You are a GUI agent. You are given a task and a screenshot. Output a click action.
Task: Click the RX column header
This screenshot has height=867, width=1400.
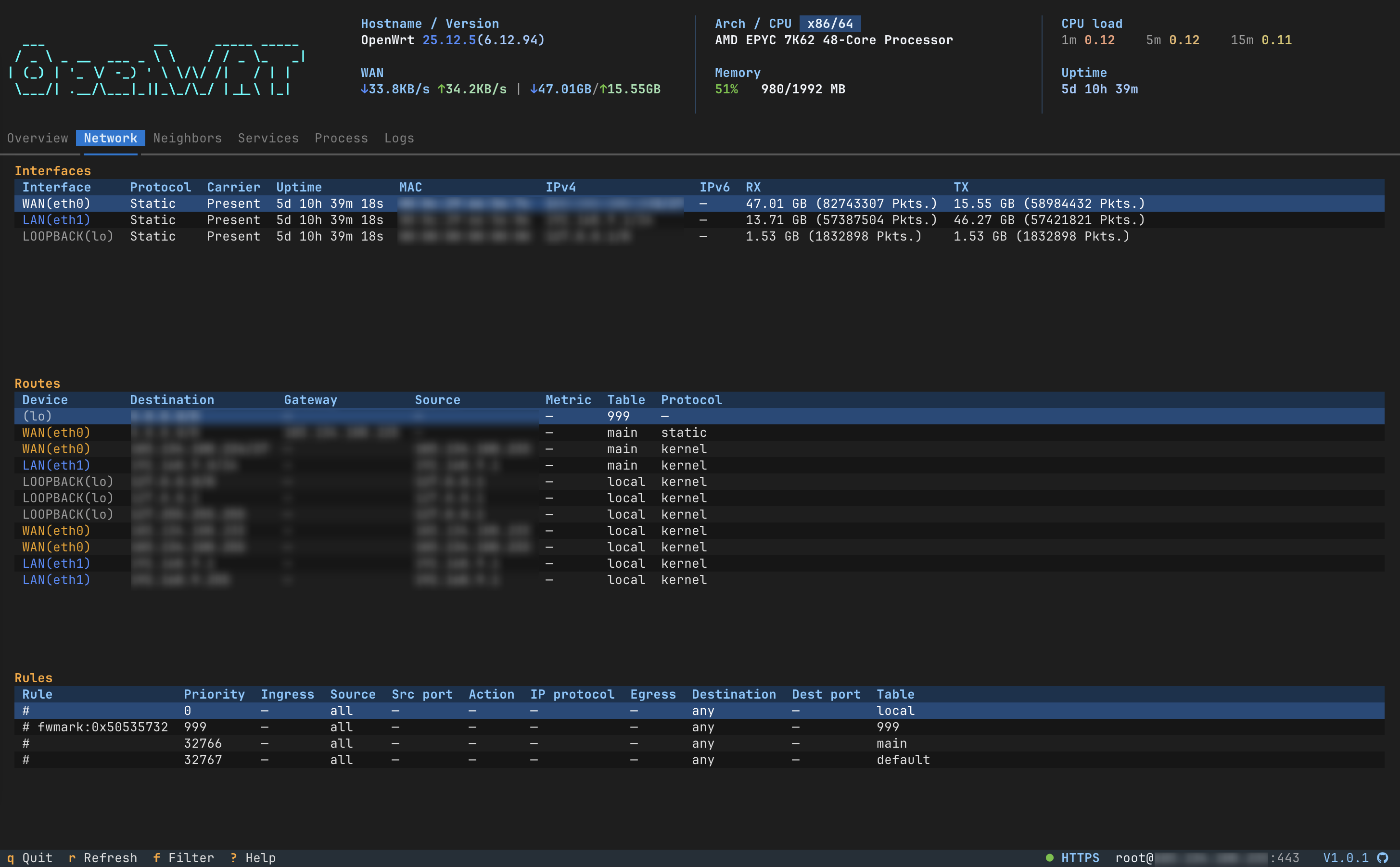click(753, 187)
